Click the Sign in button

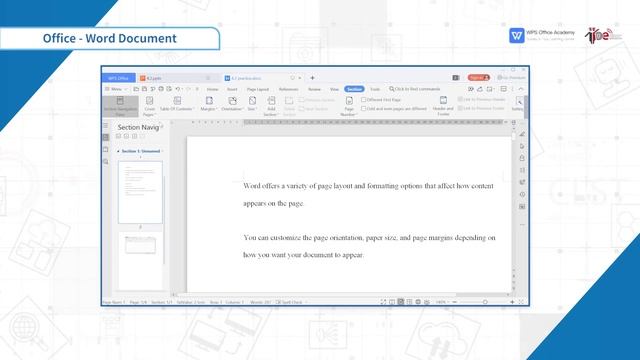478,78
